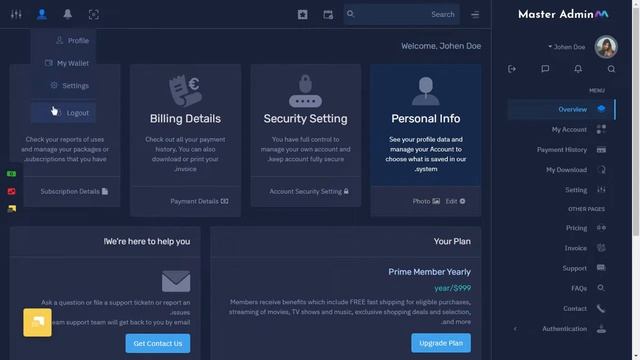Click the user avatar photo

tap(606, 47)
